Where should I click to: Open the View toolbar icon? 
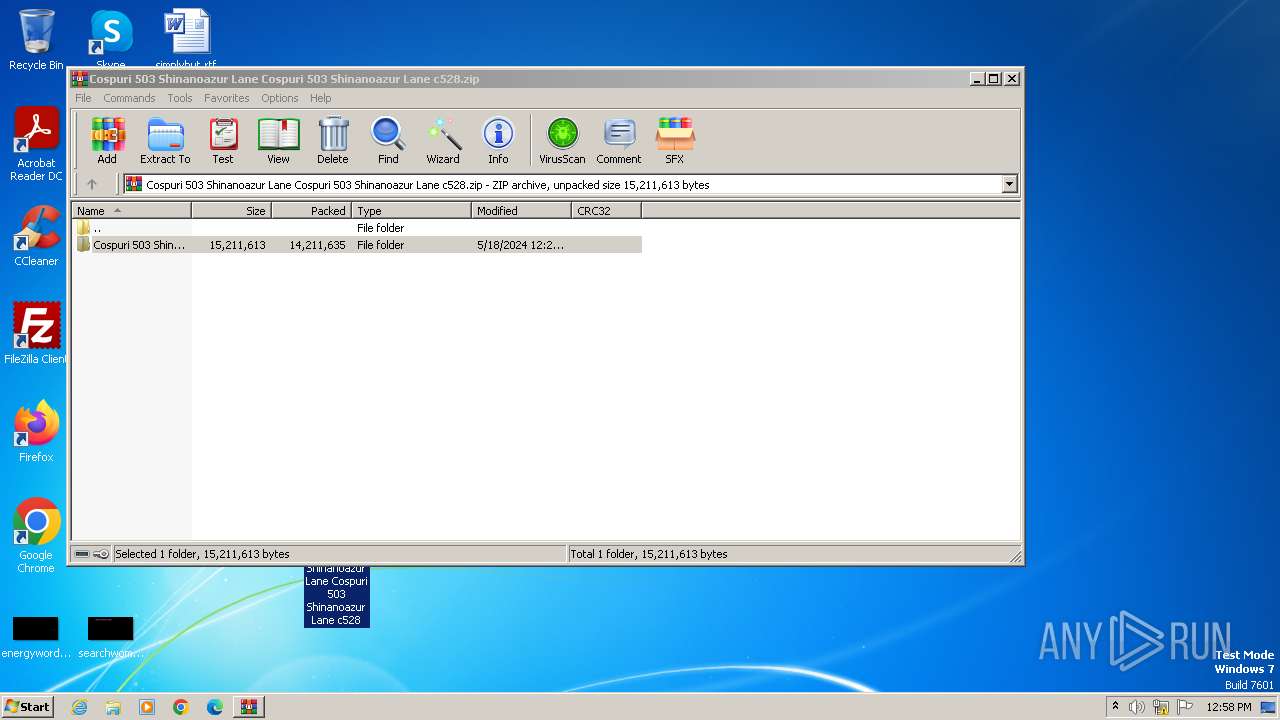(278, 140)
